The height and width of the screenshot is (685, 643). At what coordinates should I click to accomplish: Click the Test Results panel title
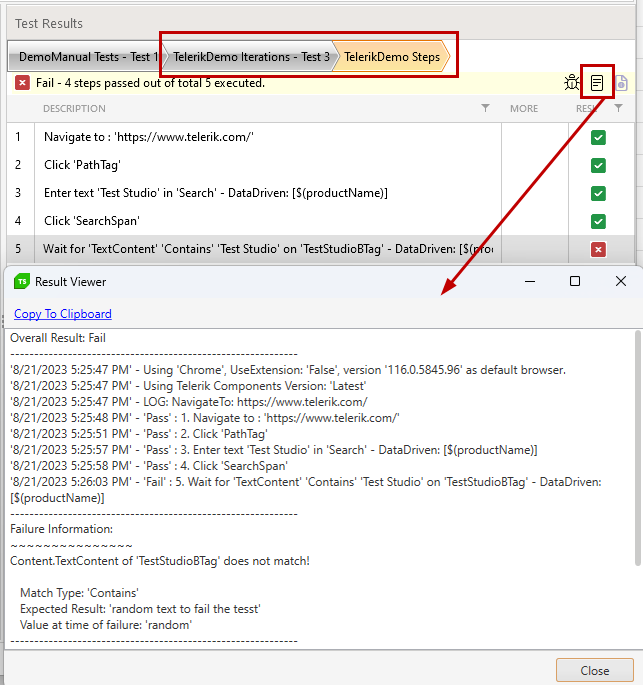click(49, 24)
